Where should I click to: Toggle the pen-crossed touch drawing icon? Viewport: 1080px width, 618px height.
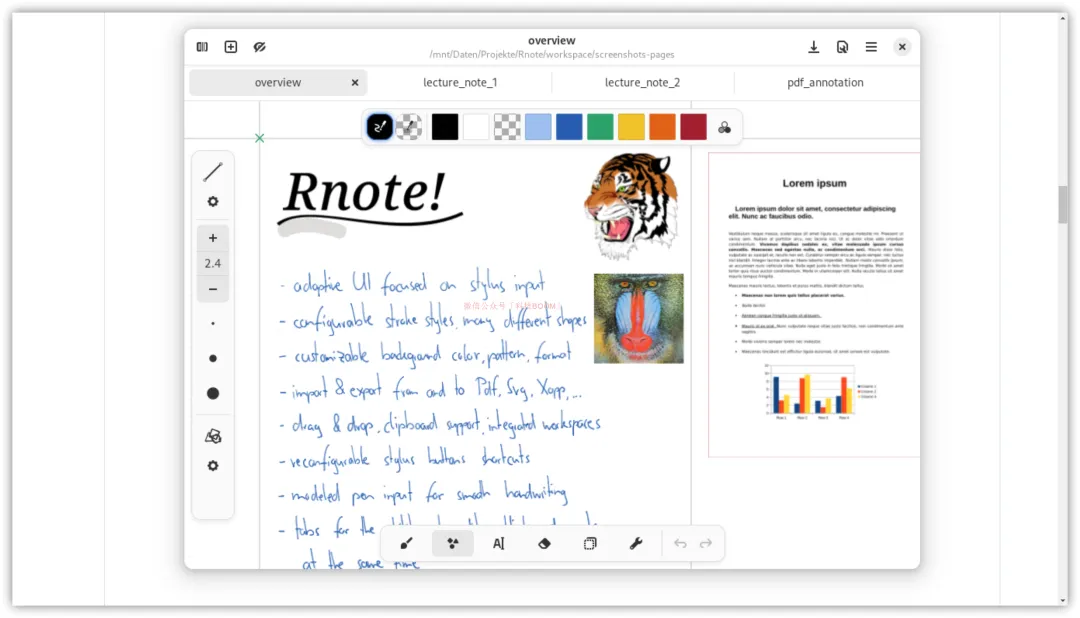click(260, 47)
